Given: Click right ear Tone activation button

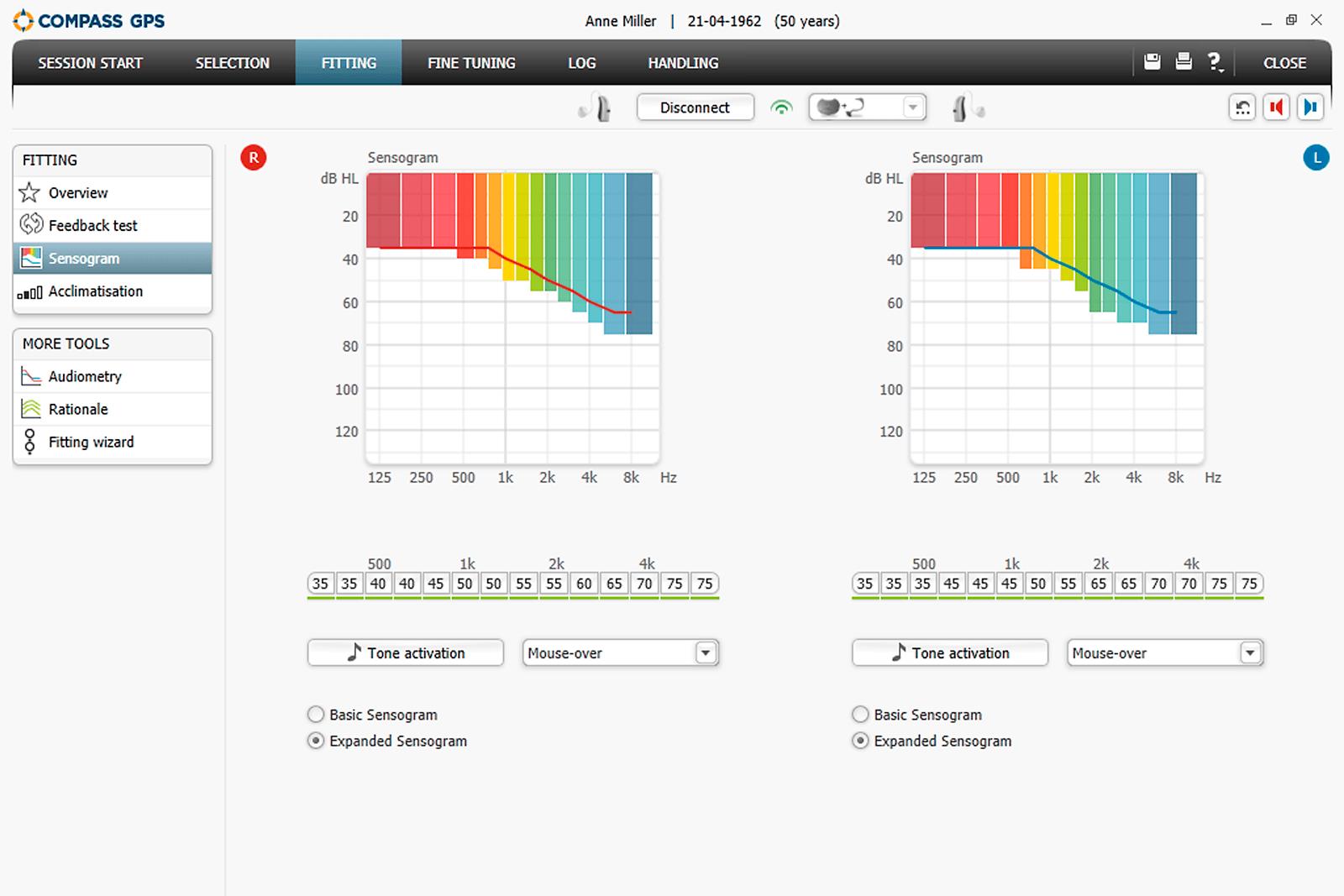Looking at the screenshot, I should coord(406,652).
